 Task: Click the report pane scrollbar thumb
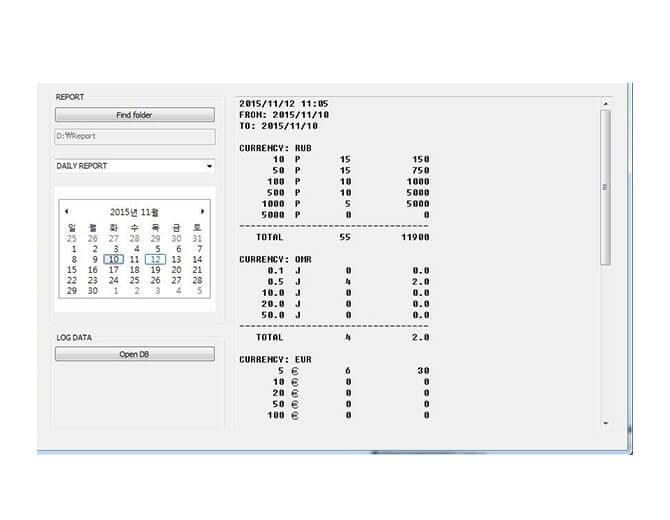pyautogui.click(x=605, y=186)
